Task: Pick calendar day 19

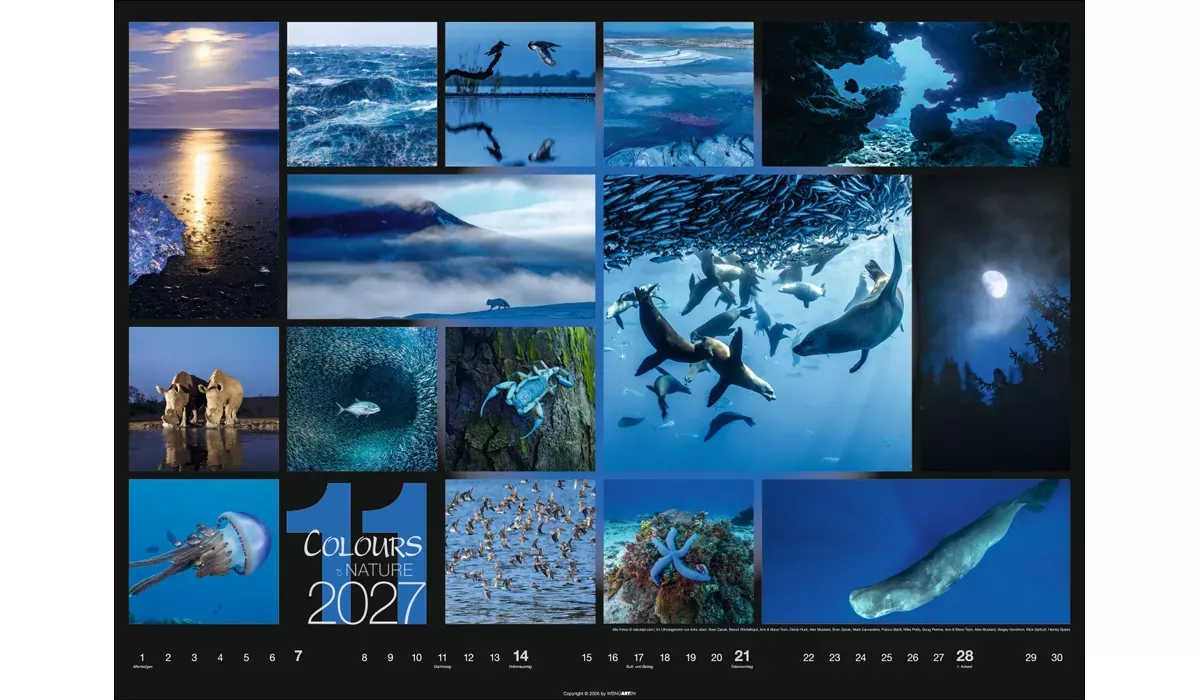Action: pyautogui.click(x=691, y=657)
